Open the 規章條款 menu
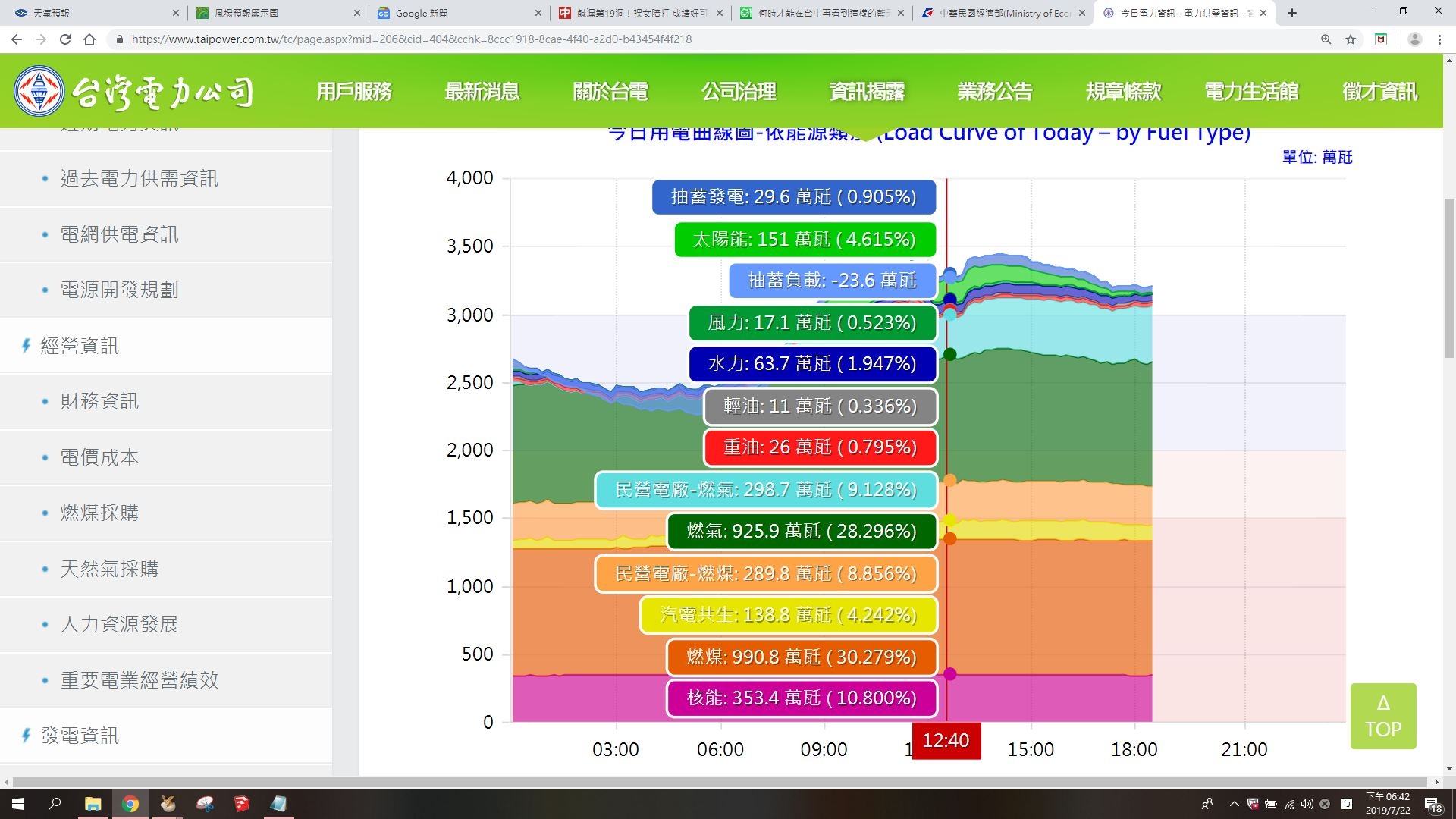 pos(1123,92)
